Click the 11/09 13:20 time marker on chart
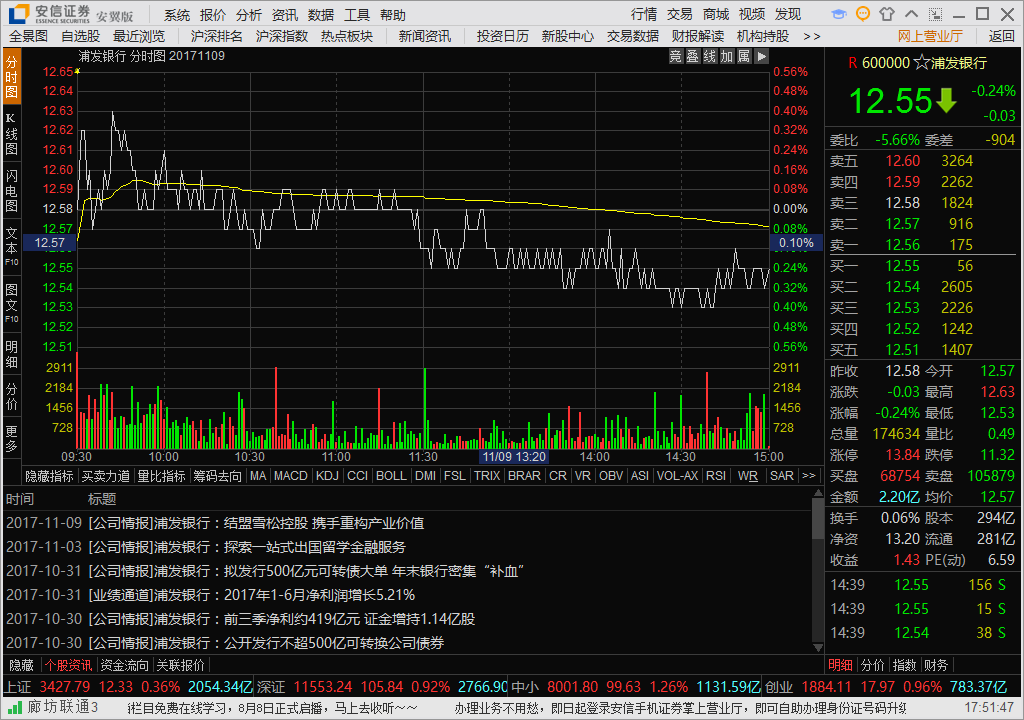1024x720 pixels. tap(514, 457)
